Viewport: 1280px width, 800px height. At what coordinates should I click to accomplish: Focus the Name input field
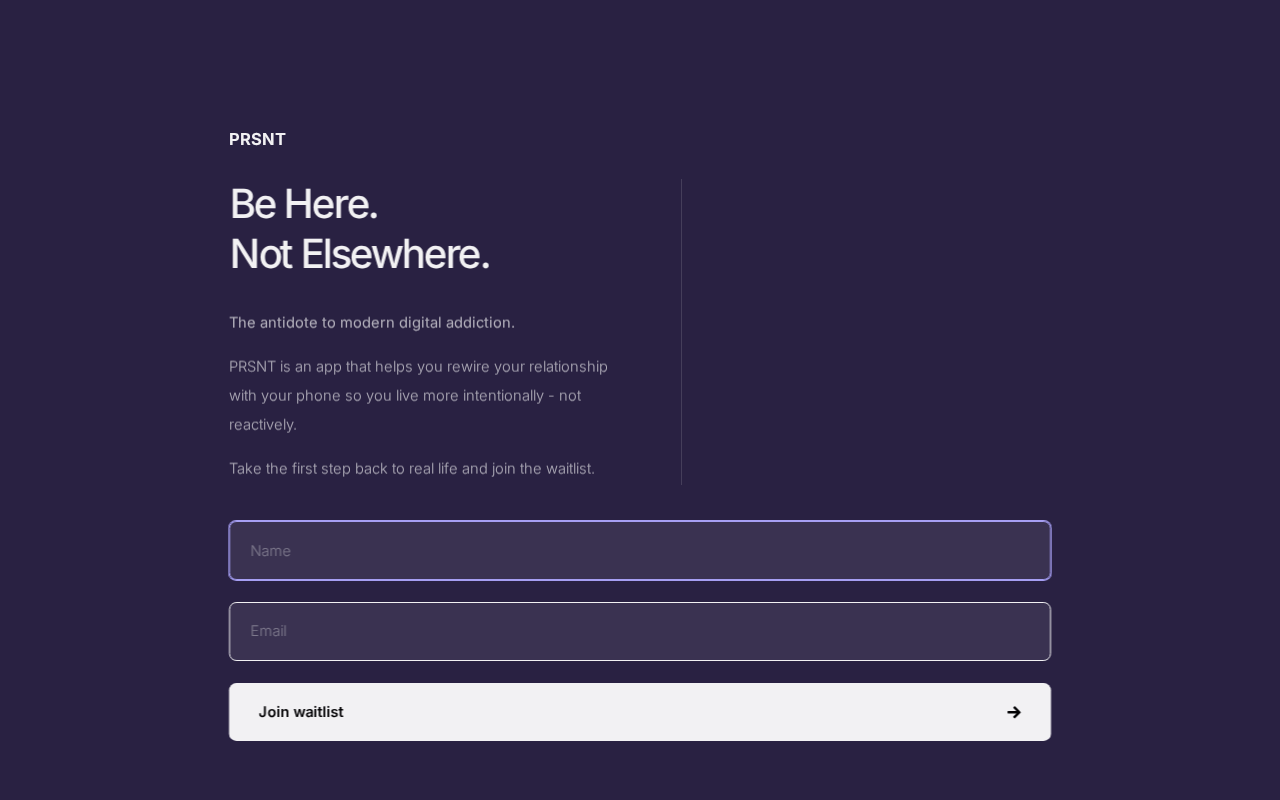pyautogui.click(x=640, y=551)
